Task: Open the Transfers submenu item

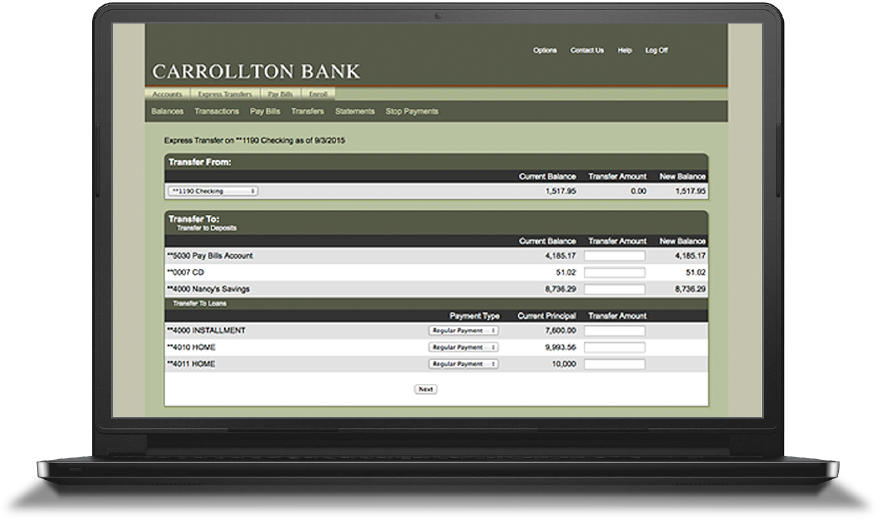Action: point(308,112)
